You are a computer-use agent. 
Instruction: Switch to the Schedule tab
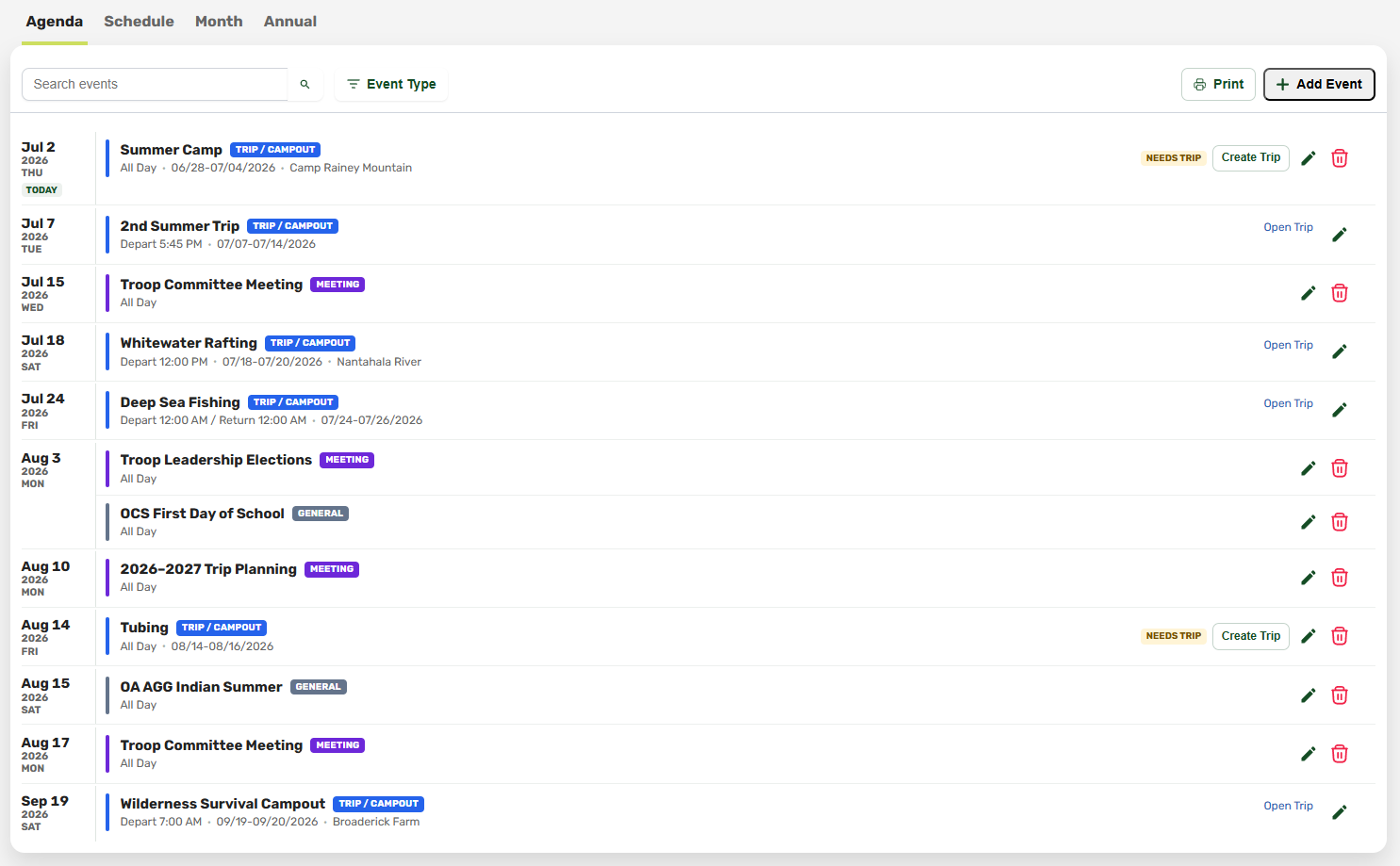pos(139,22)
